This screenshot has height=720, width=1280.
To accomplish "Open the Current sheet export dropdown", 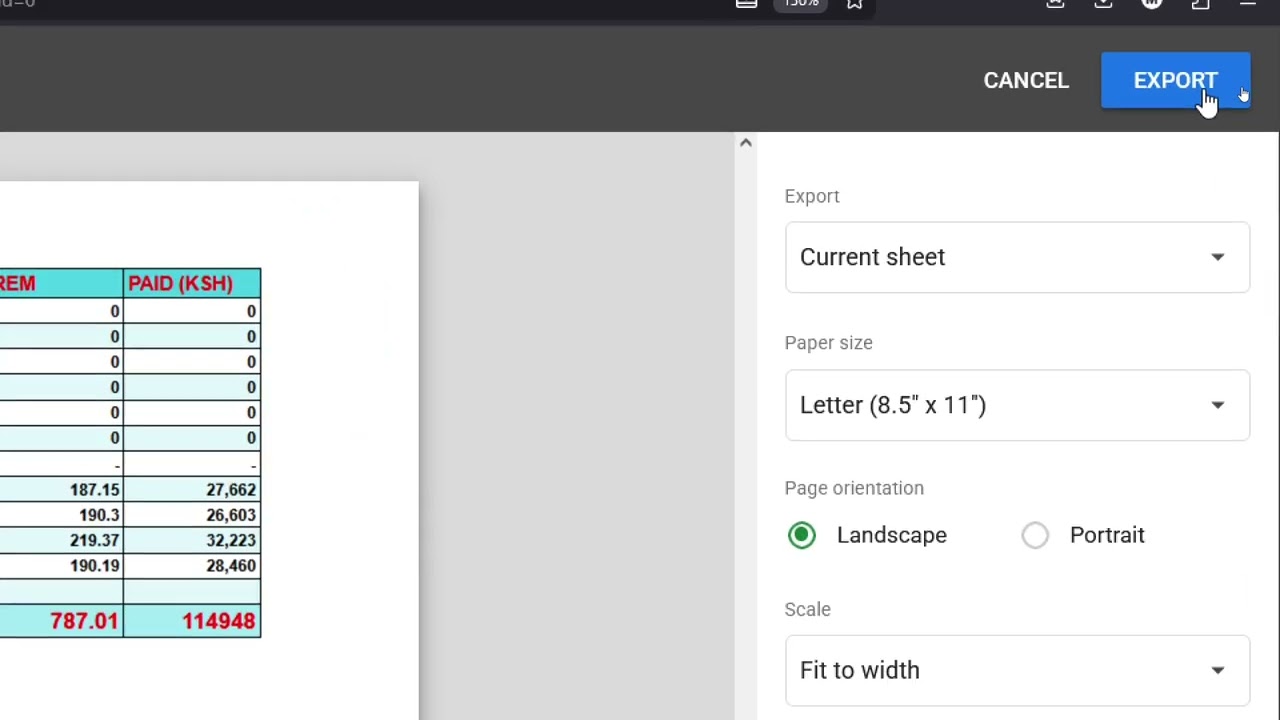I will (x=1017, y=257).
